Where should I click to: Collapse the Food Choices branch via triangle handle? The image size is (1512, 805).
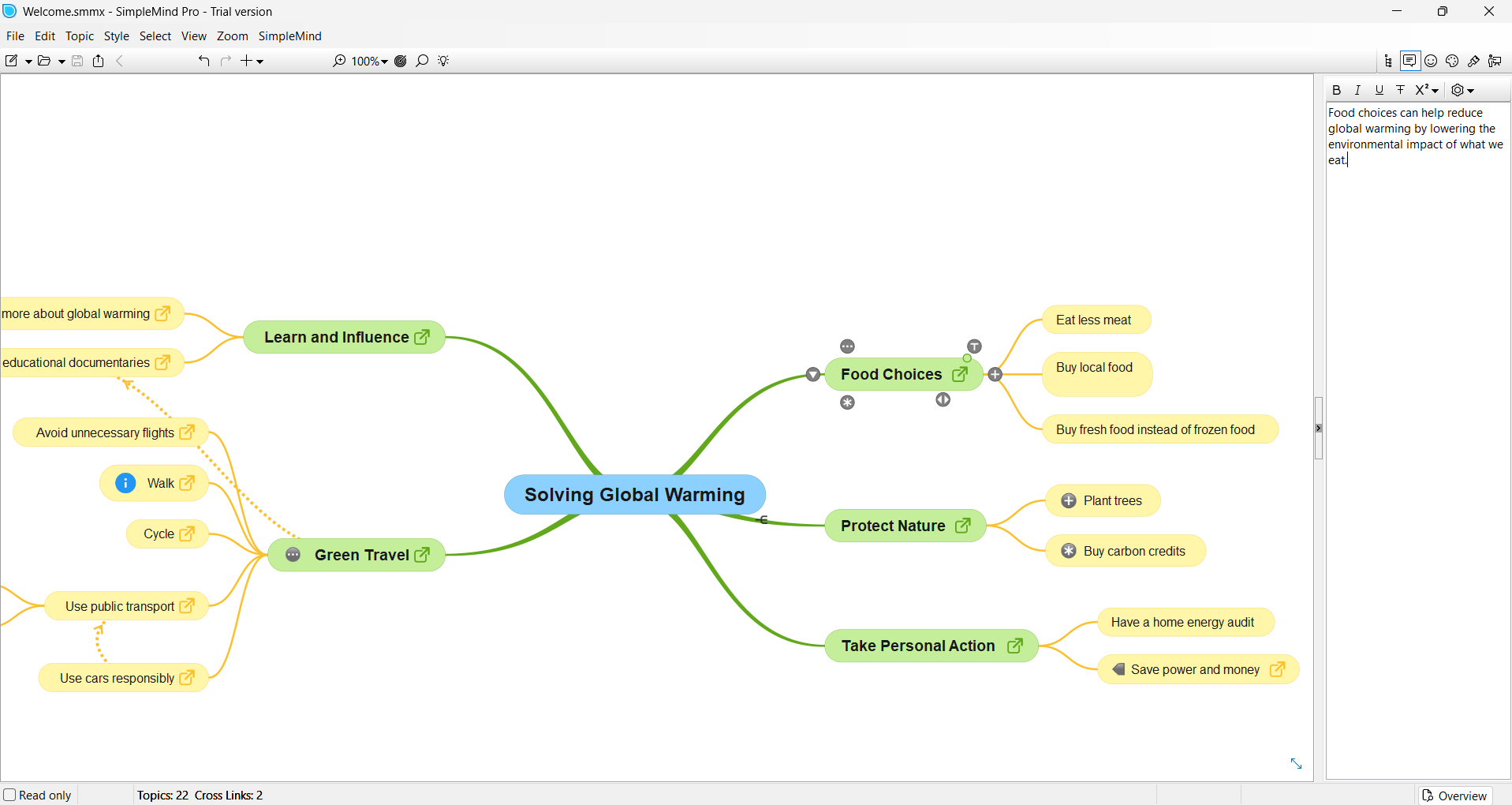pos(813,374)
